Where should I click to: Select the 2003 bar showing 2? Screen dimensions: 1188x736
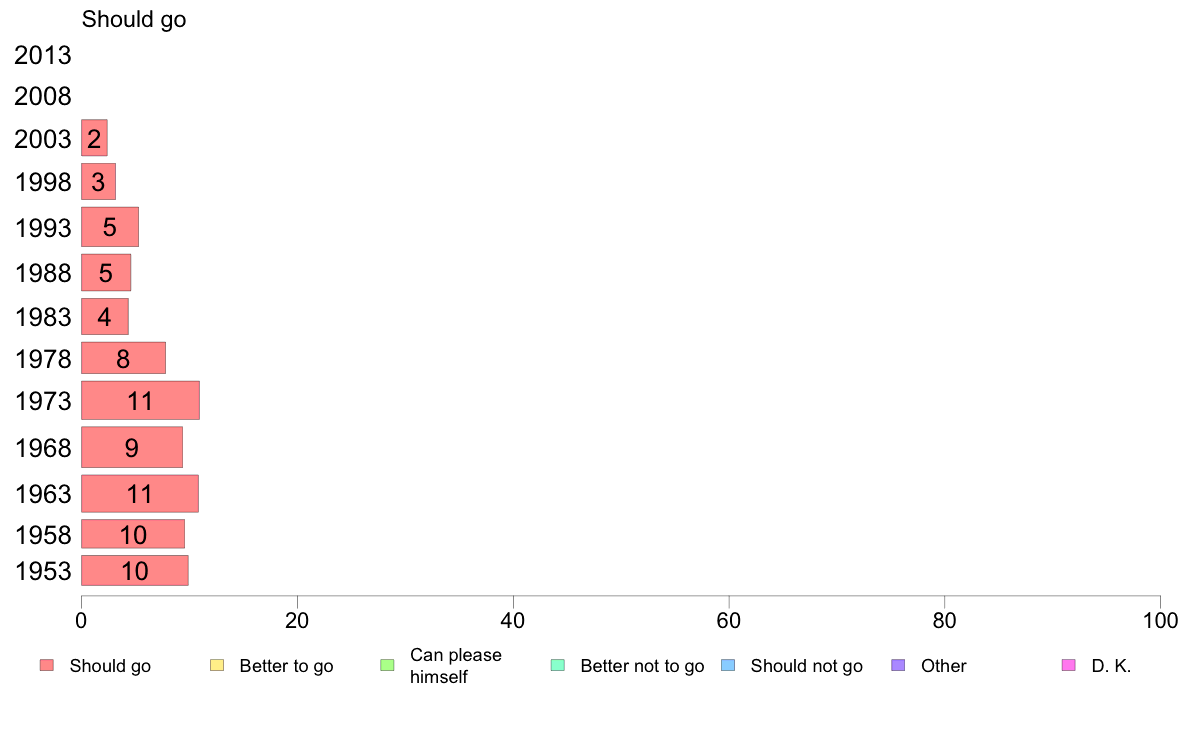point(94,138)
